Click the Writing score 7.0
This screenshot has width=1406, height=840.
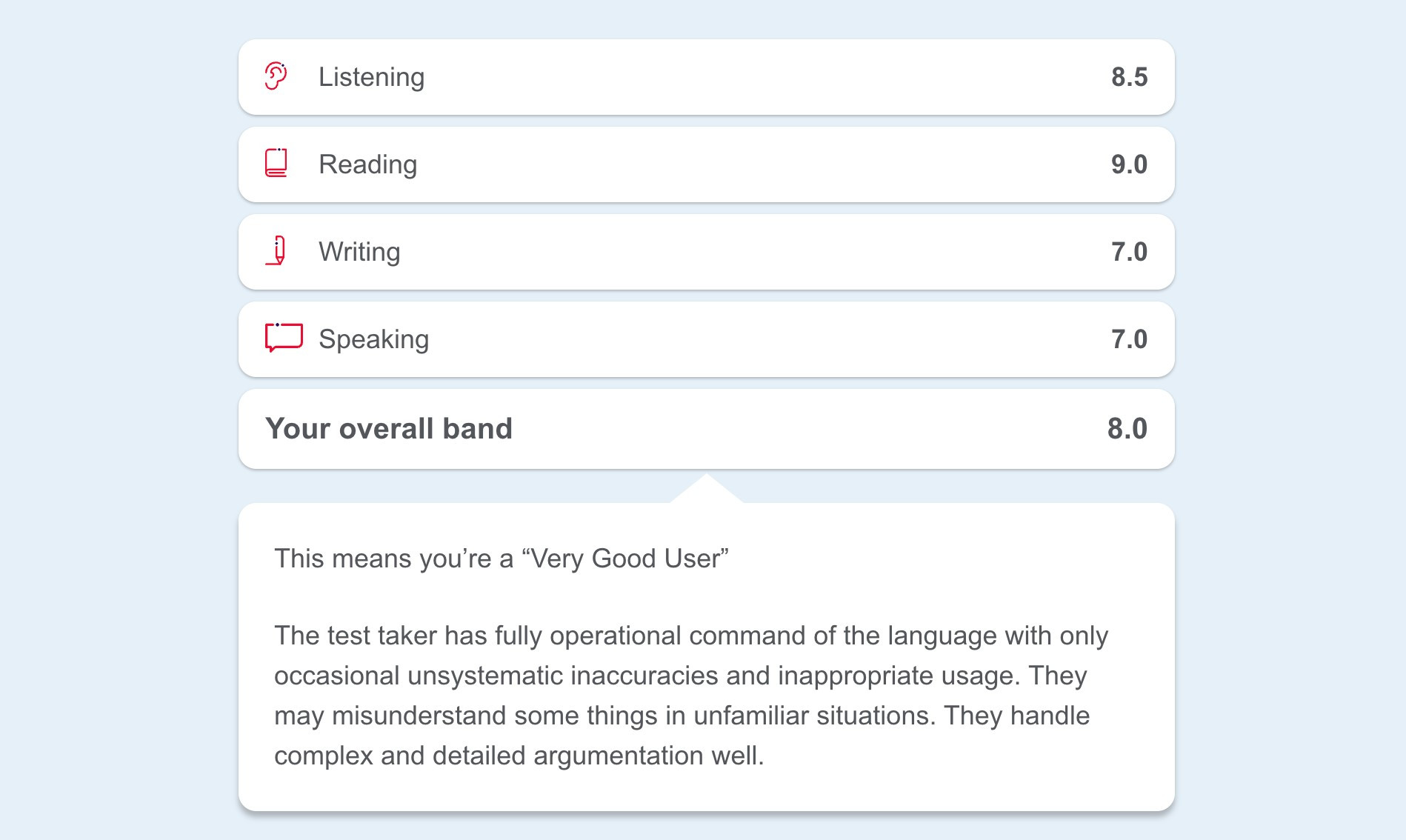pyautogui.click(x=1129, y=252)
